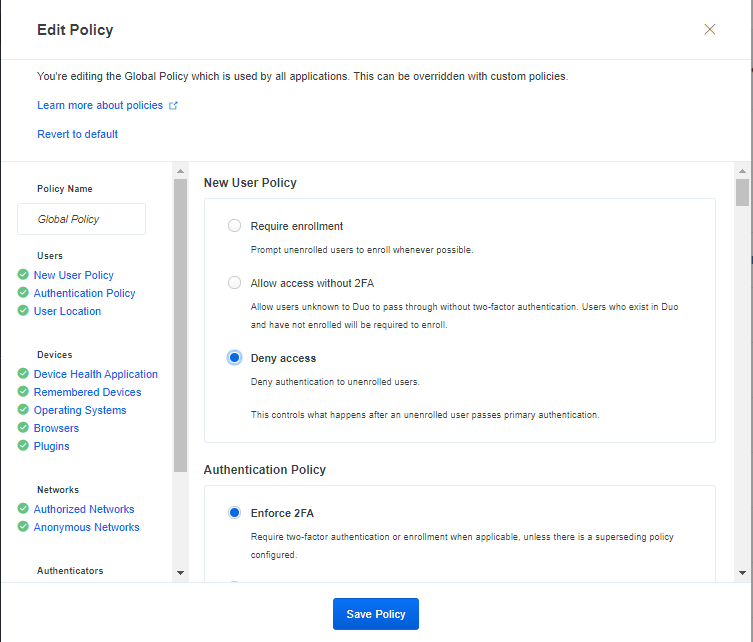
Task: Save the policy changes
Action: point(376,614)
